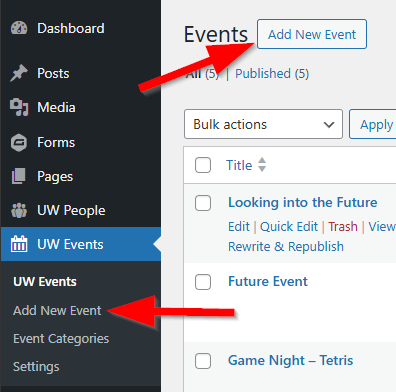Sort the list by Title arrows
The width and height of the screenshot is (396, 392).
[x=262, y=165]
